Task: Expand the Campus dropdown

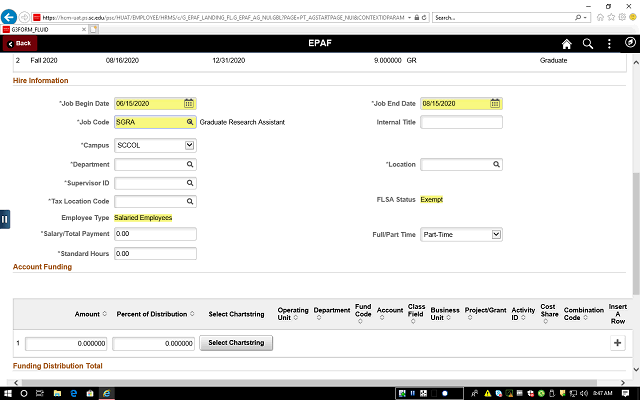Action: pyautogui.click(x=189, y=145)
